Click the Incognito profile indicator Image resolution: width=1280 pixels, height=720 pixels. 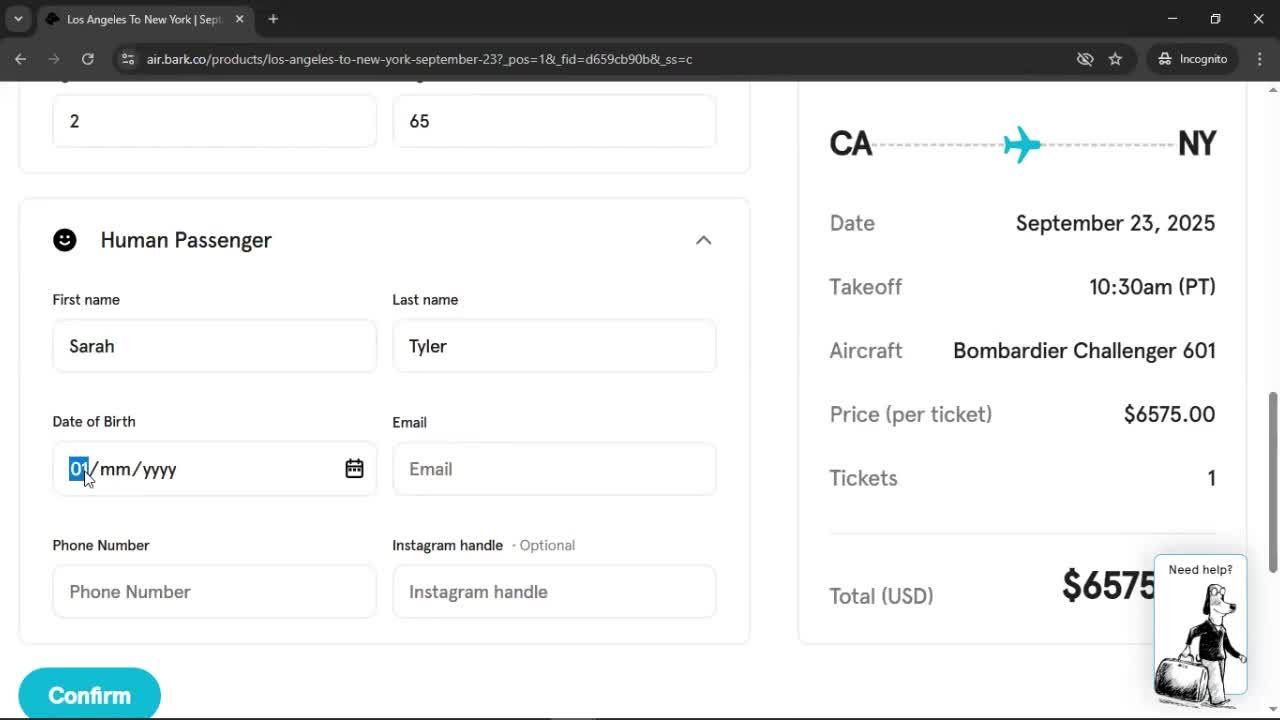point(1192,59)
